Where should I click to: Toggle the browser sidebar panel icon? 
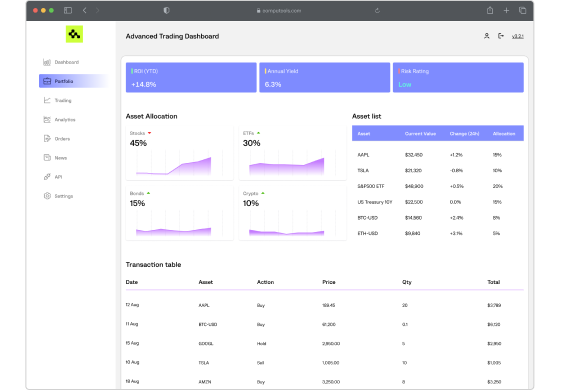click(68, 10)
